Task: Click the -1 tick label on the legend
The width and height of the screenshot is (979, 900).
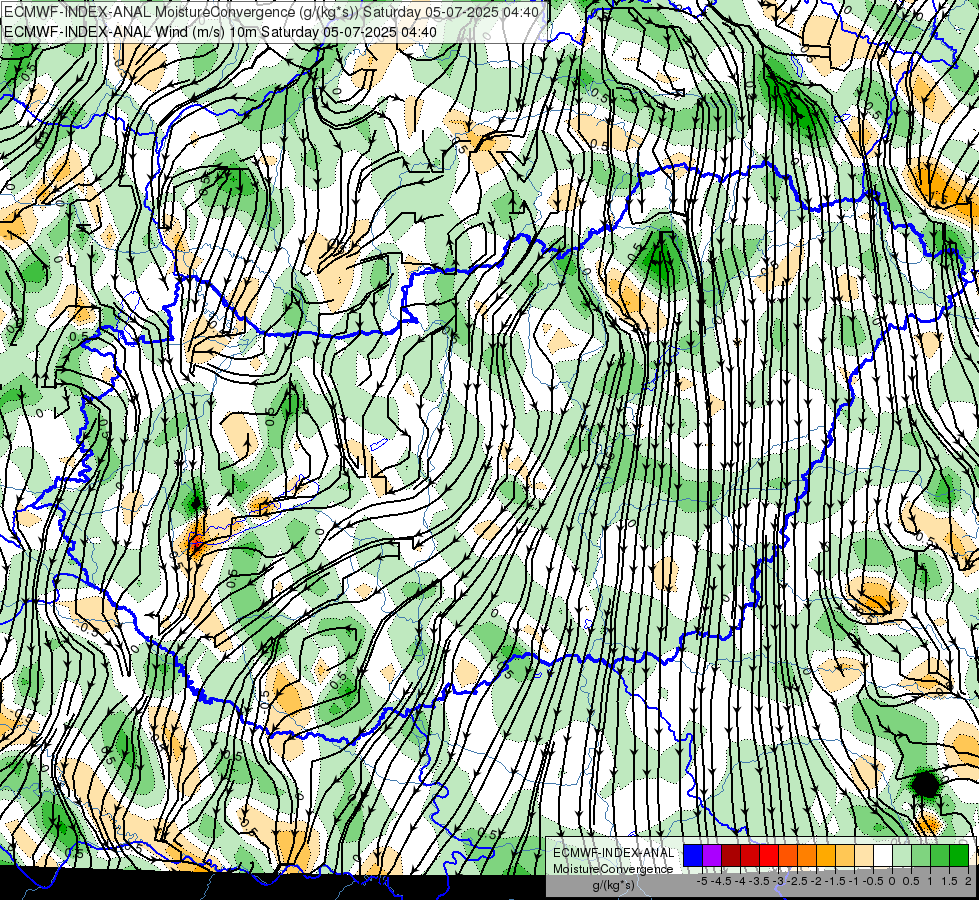Action: tap(854, 881)
